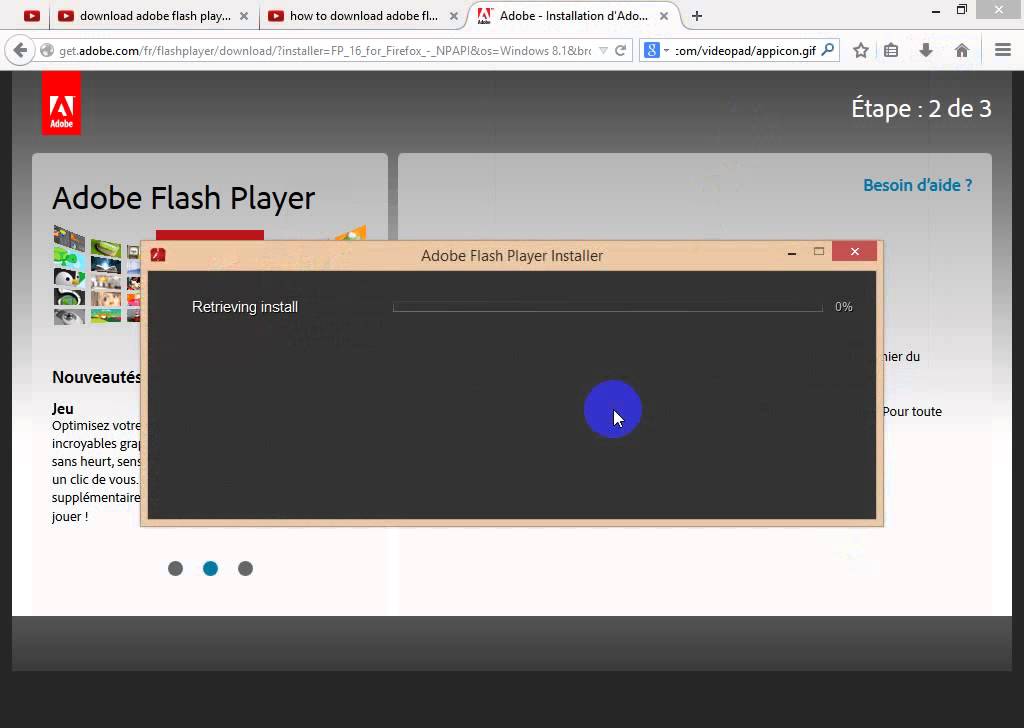
Task: Go to the Firefox home page
Action: point(961,50)
